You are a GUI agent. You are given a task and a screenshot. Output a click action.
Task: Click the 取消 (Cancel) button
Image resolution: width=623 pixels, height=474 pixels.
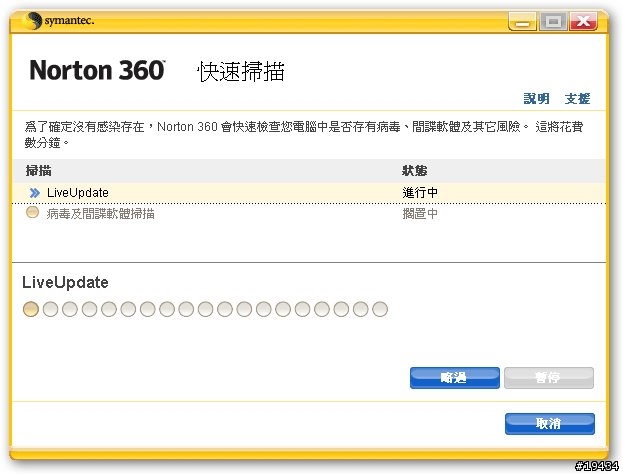pos(550,424)
